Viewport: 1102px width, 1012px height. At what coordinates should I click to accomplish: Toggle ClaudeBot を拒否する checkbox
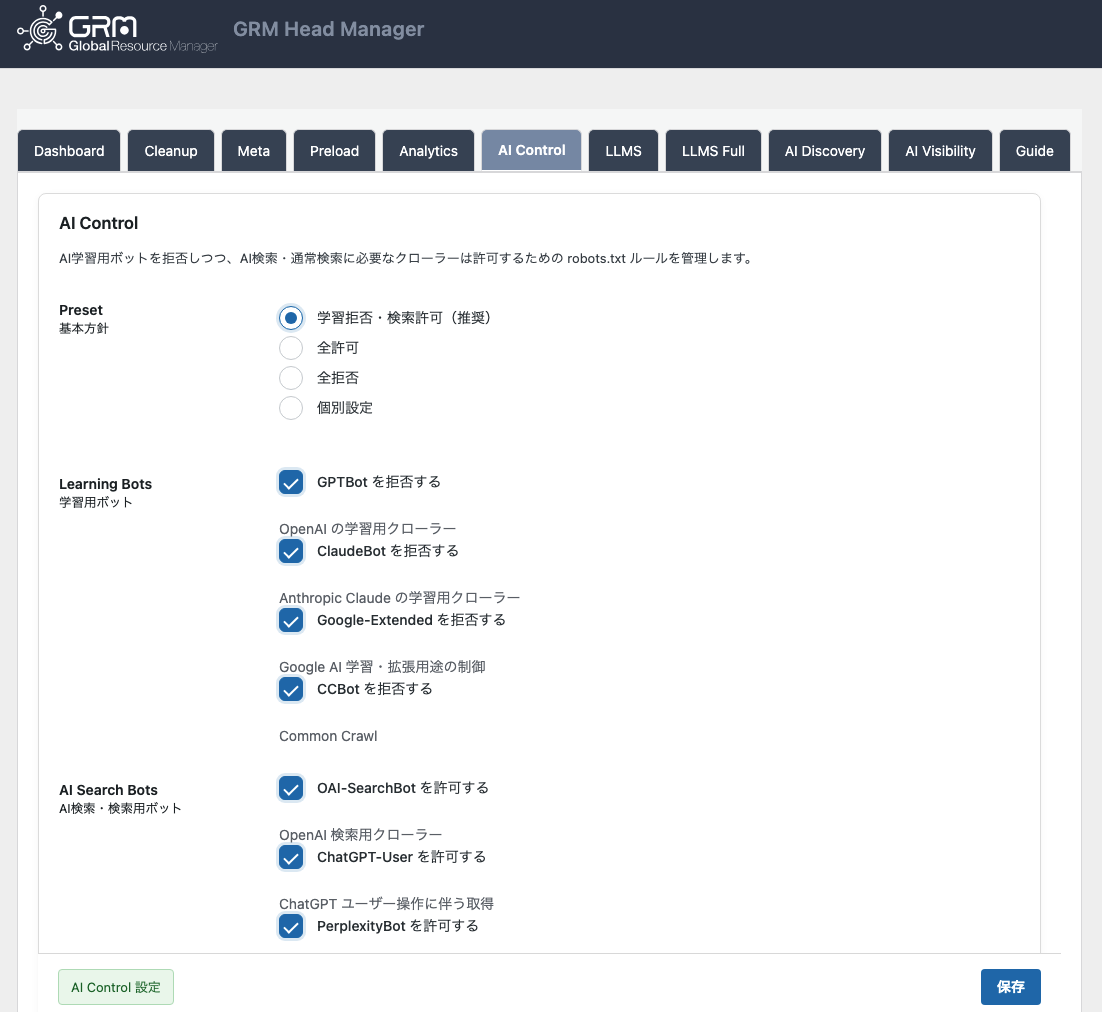pyautogui.click(x=291, y=551)
